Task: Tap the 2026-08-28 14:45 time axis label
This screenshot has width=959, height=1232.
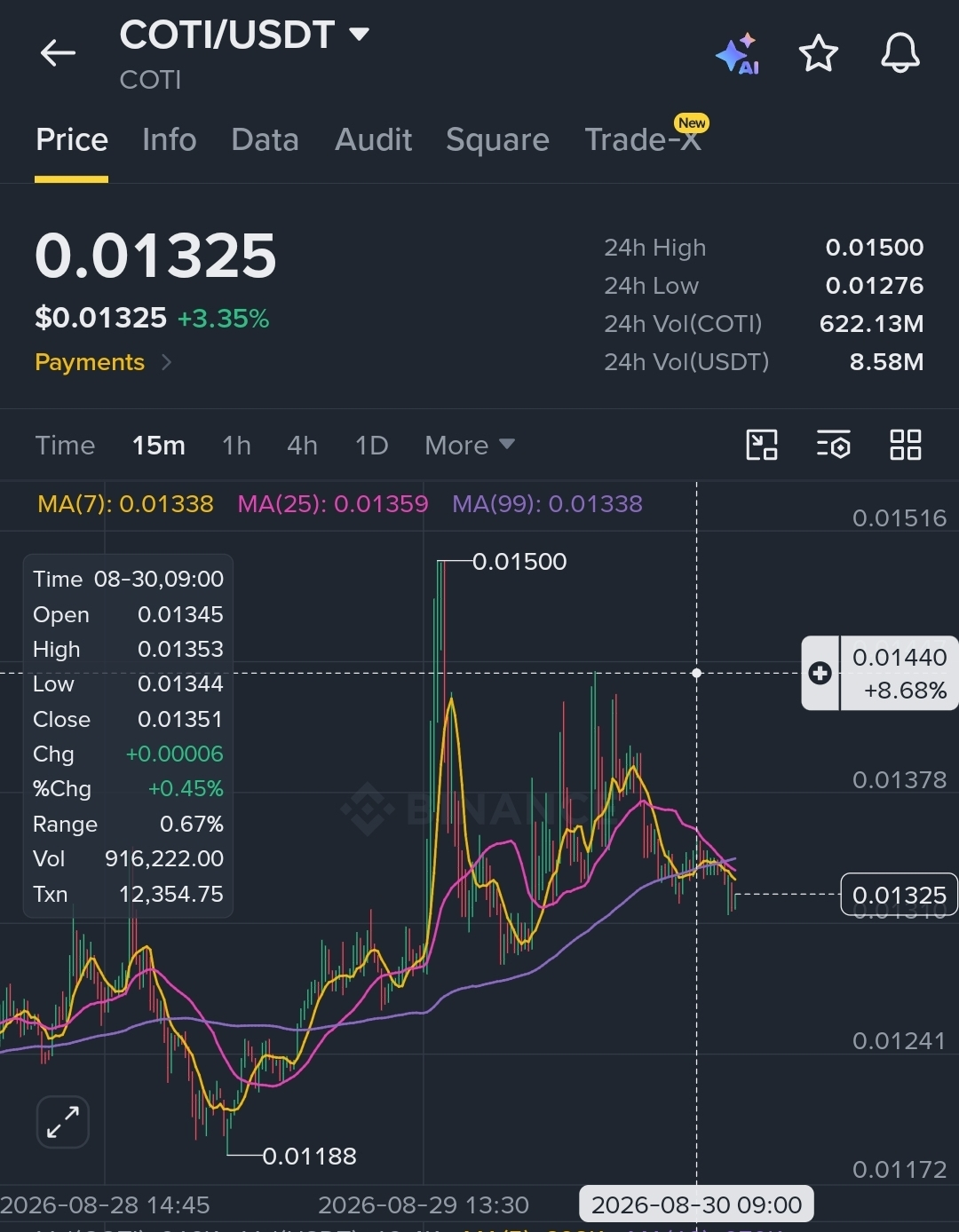Action: [x=105, y=1204]
